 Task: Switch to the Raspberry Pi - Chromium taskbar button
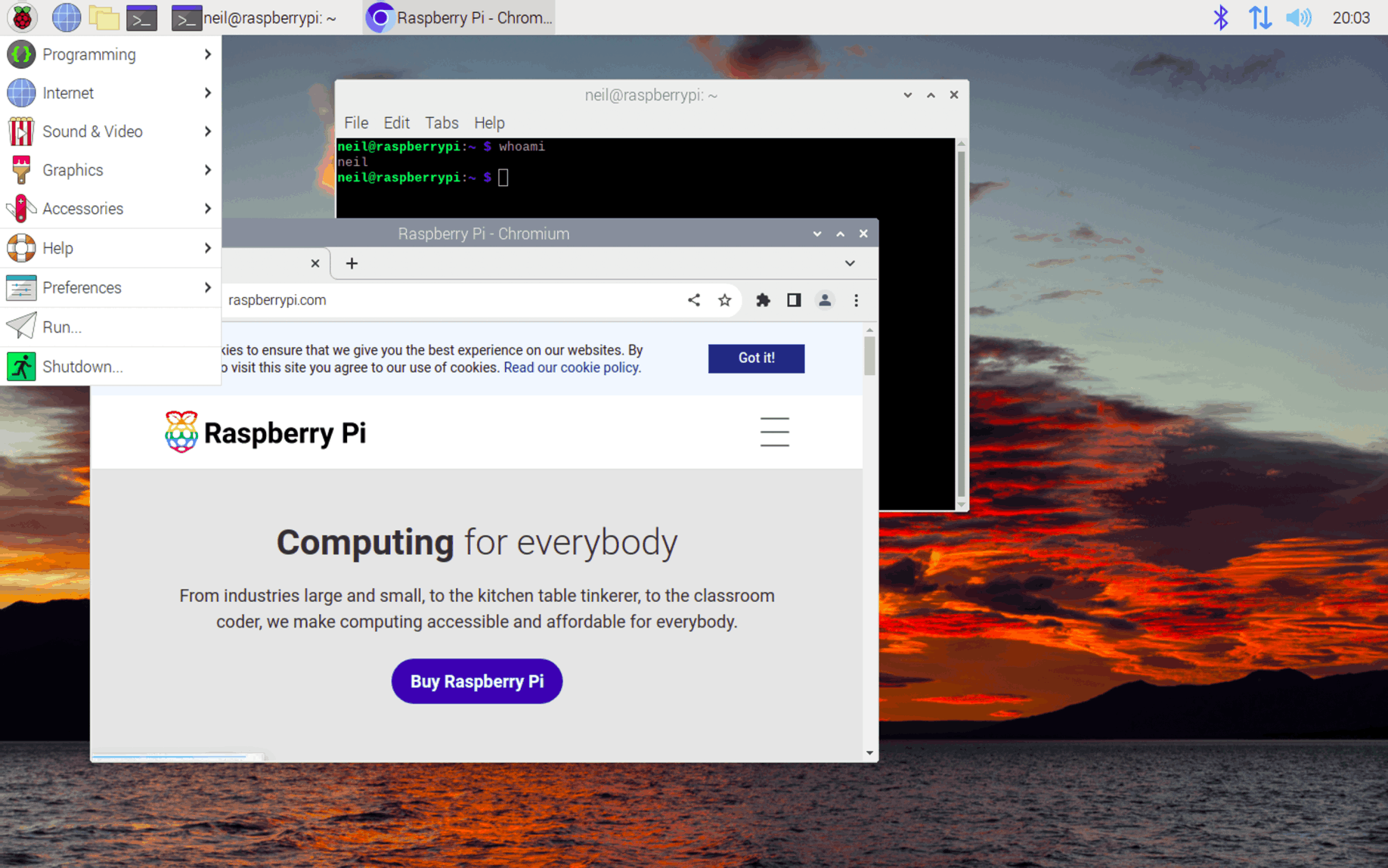[x=459, y=17]
